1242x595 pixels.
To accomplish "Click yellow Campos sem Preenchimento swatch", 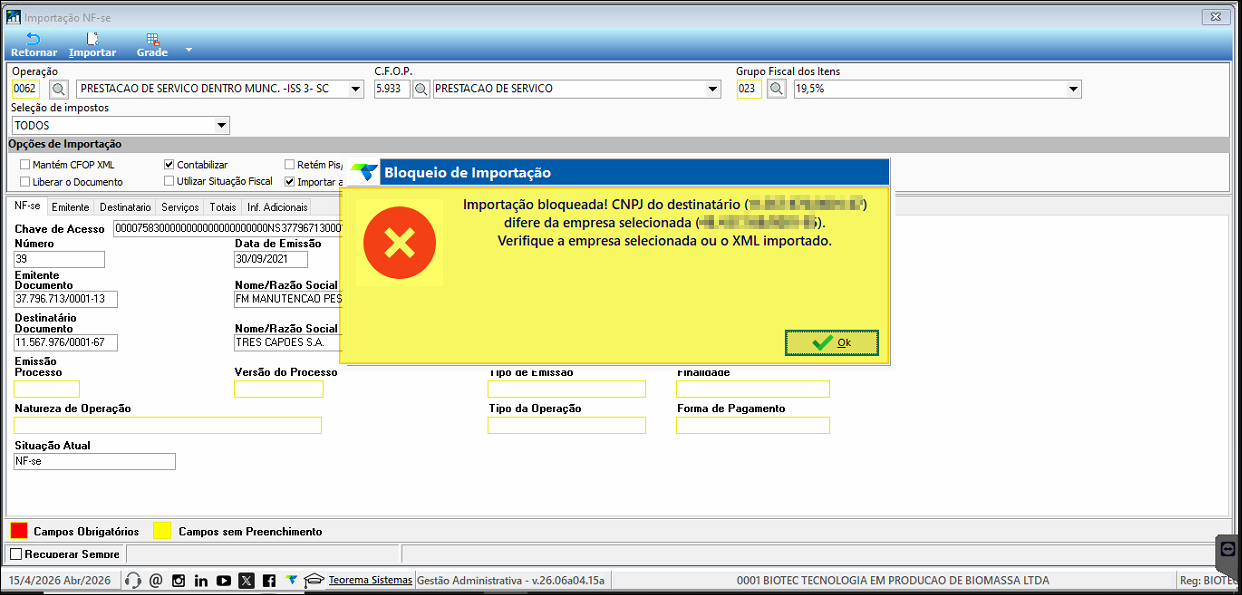I will click(162, 531).
